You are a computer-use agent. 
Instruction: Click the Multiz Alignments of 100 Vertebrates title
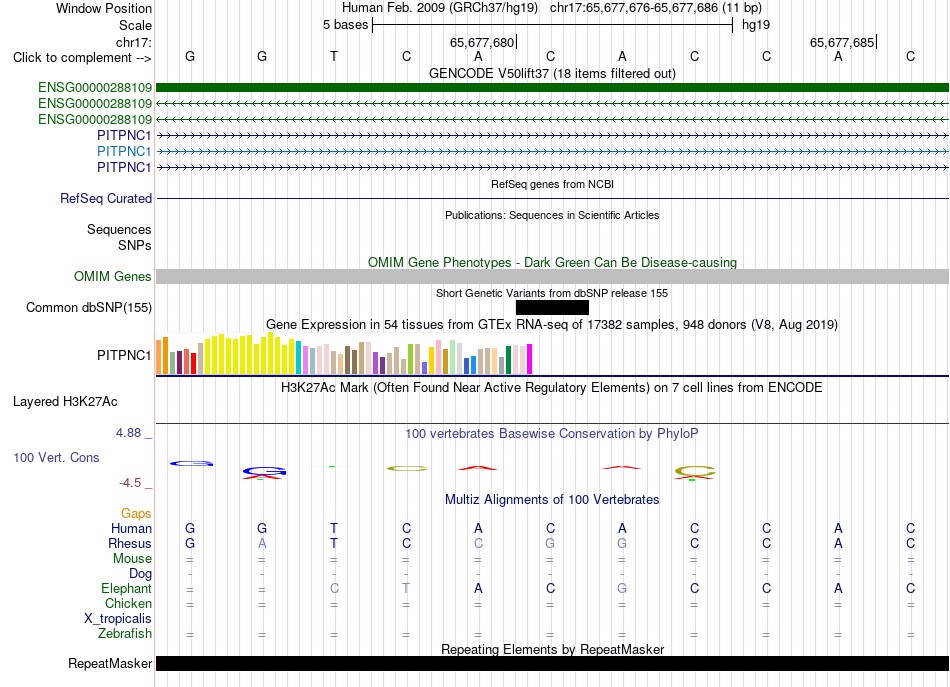tap(552, 499)
